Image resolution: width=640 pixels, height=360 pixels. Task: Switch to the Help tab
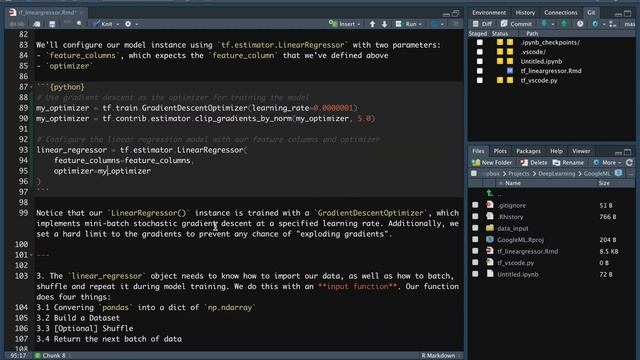click(556, 151)
